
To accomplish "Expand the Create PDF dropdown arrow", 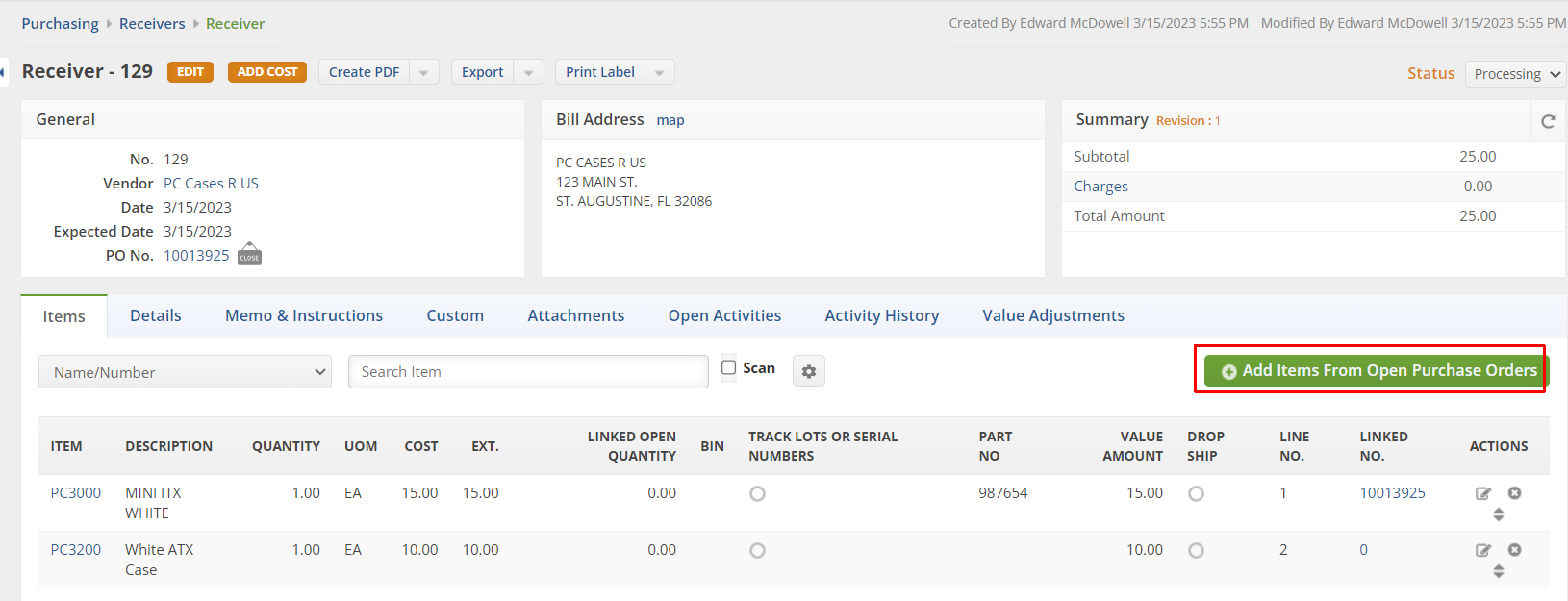I will [x=424, y=72].
